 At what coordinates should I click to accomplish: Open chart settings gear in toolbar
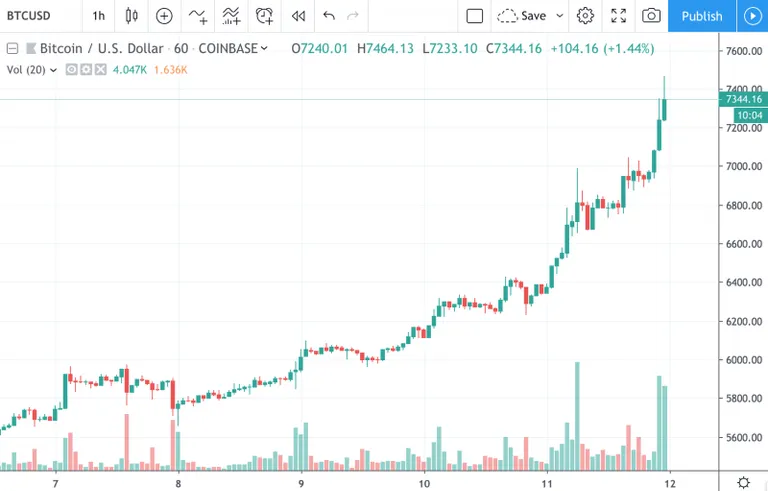(585, 16)
